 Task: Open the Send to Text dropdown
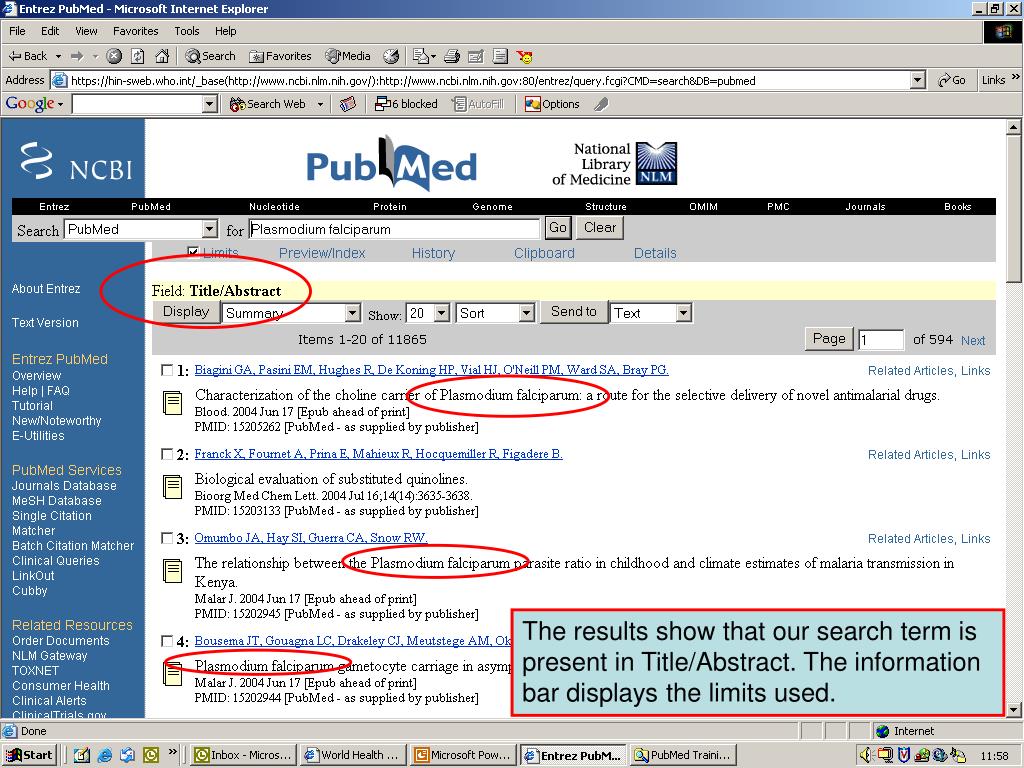pos(650,313)
